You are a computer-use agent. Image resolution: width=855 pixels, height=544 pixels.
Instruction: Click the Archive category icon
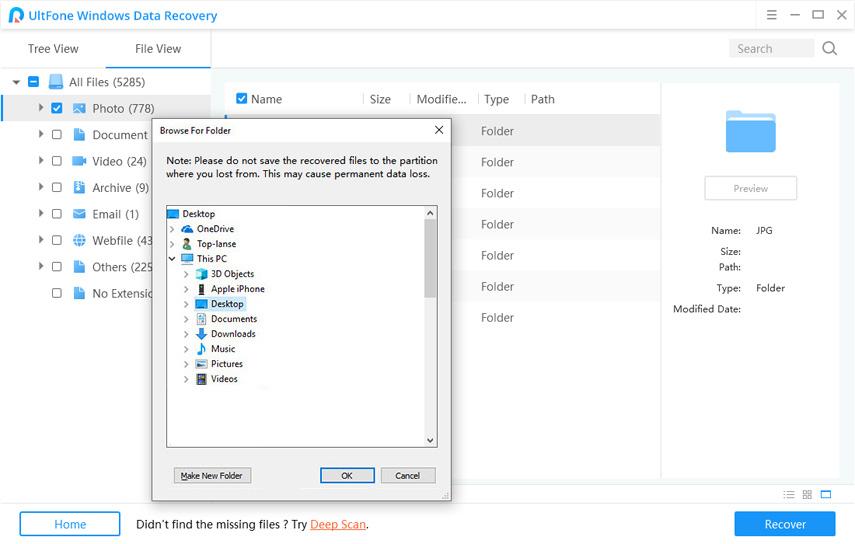(79, 188)
